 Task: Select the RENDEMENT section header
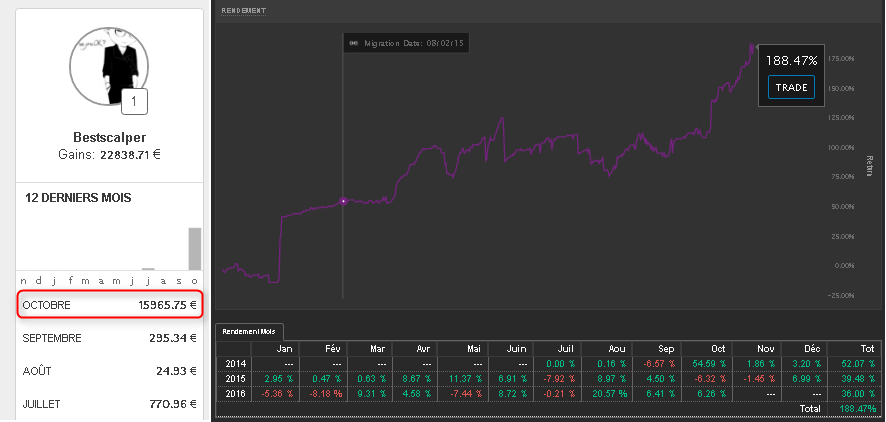(x=243, y=10)
